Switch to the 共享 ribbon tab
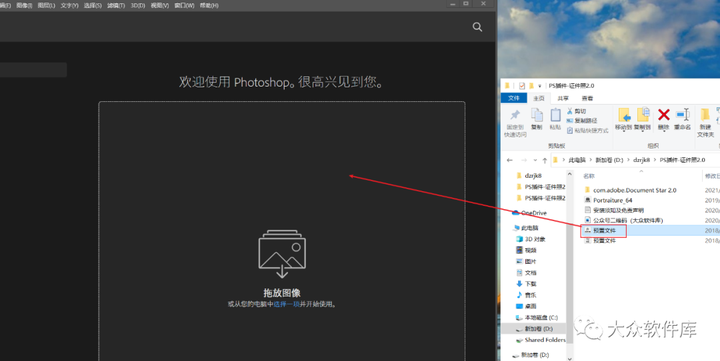 pyautogui.click(x=563, y=98)
